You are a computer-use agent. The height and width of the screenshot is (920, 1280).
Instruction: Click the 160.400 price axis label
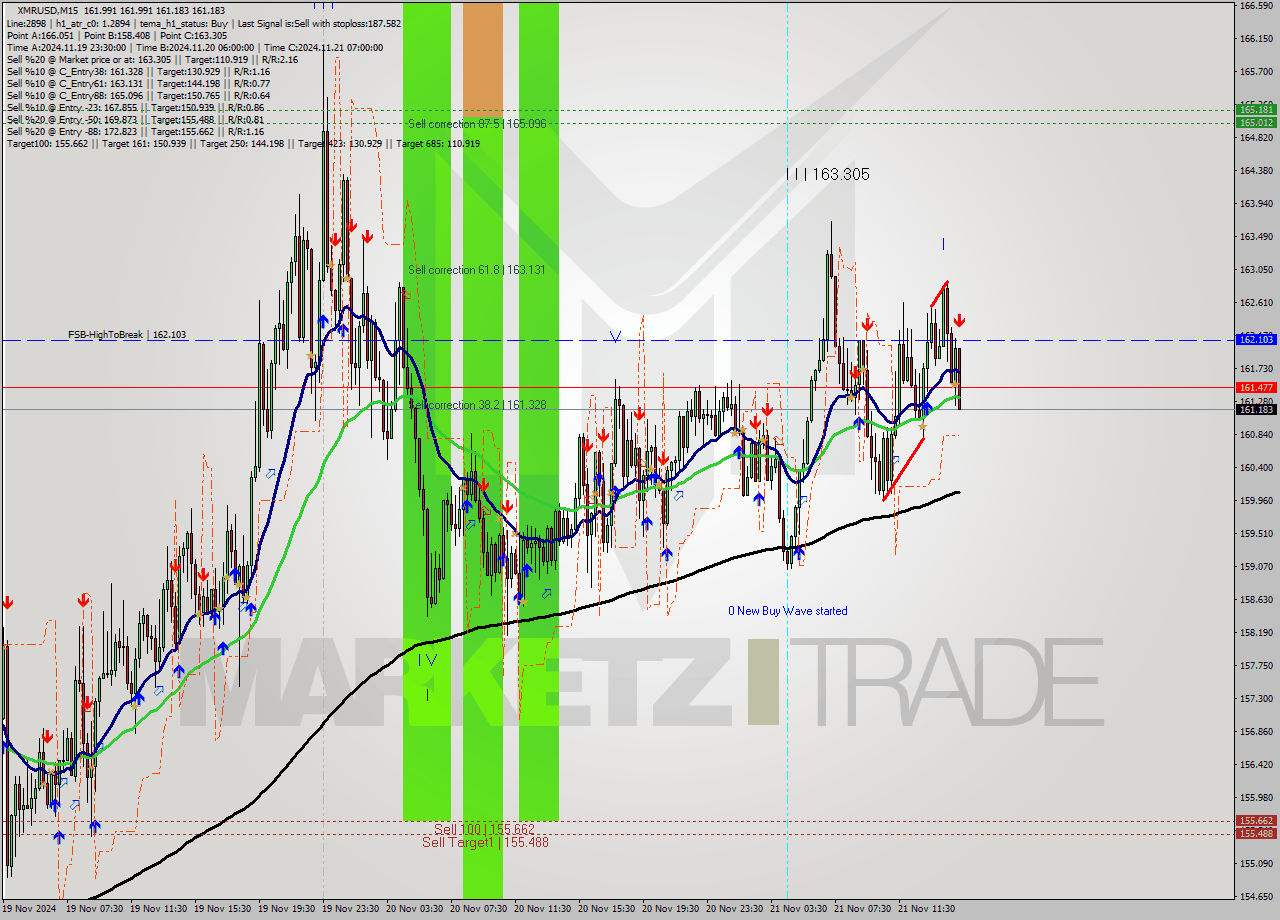tap(1255, 468)
